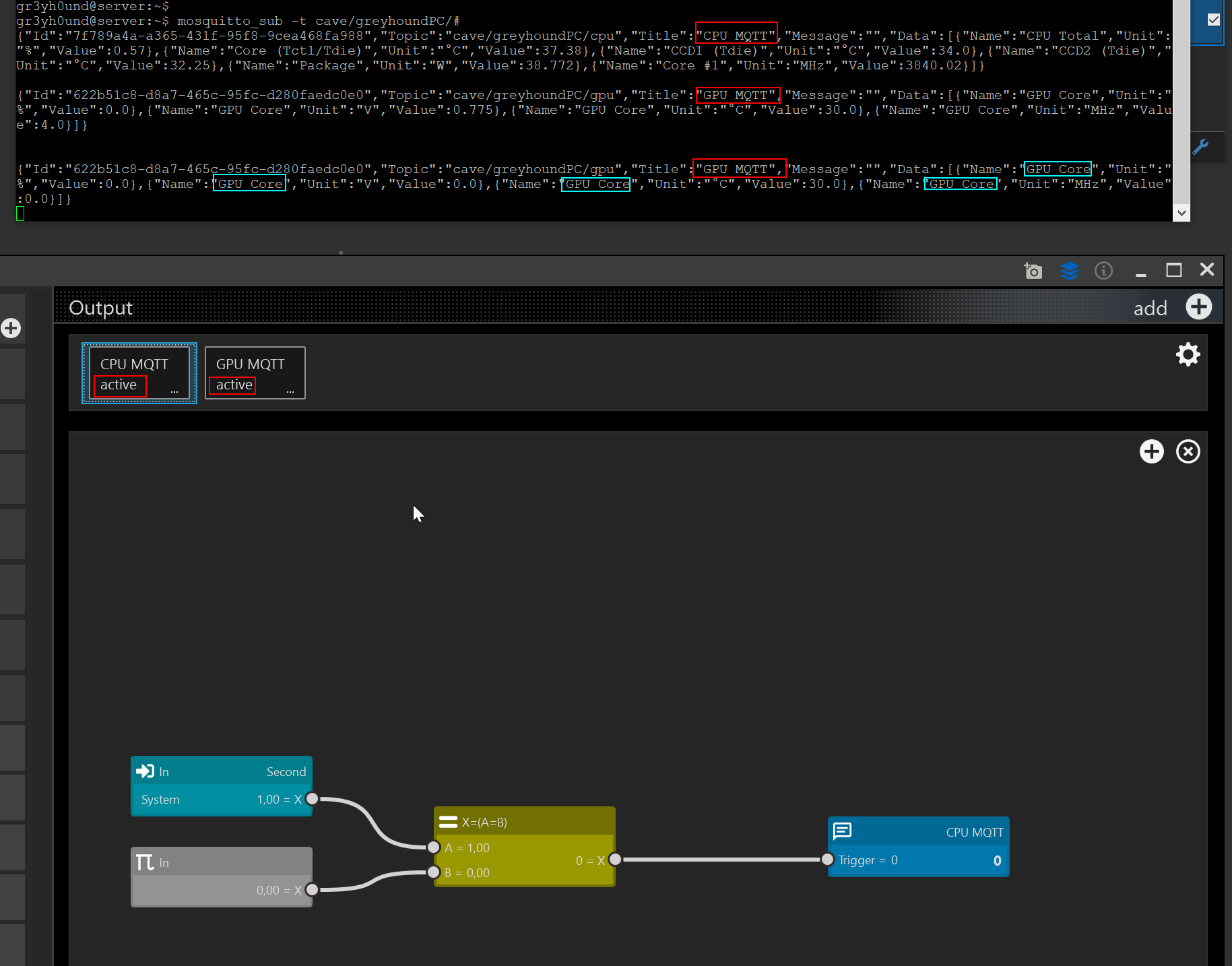The height and width of the screenshot is (966, 1232).
Task: Select the System Second input node
Action: tap(221, 772)
